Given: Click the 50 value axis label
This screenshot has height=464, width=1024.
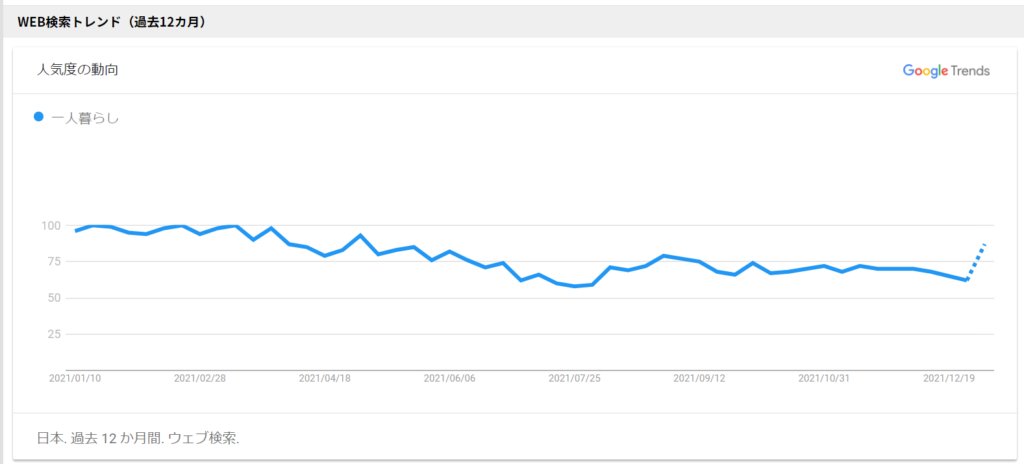Looking at the screenshot, I should click(x=55, y=298).
